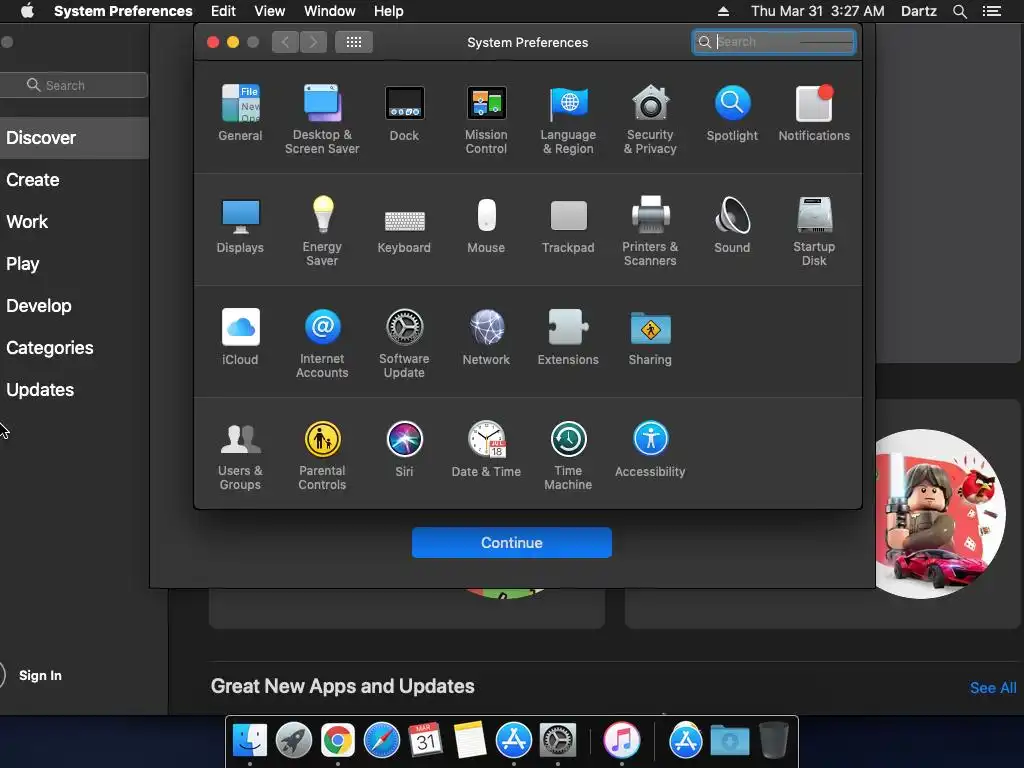Screen dimensions: 1024x768
Task: Open iTunes from the Dock
Action: point(622,741)
